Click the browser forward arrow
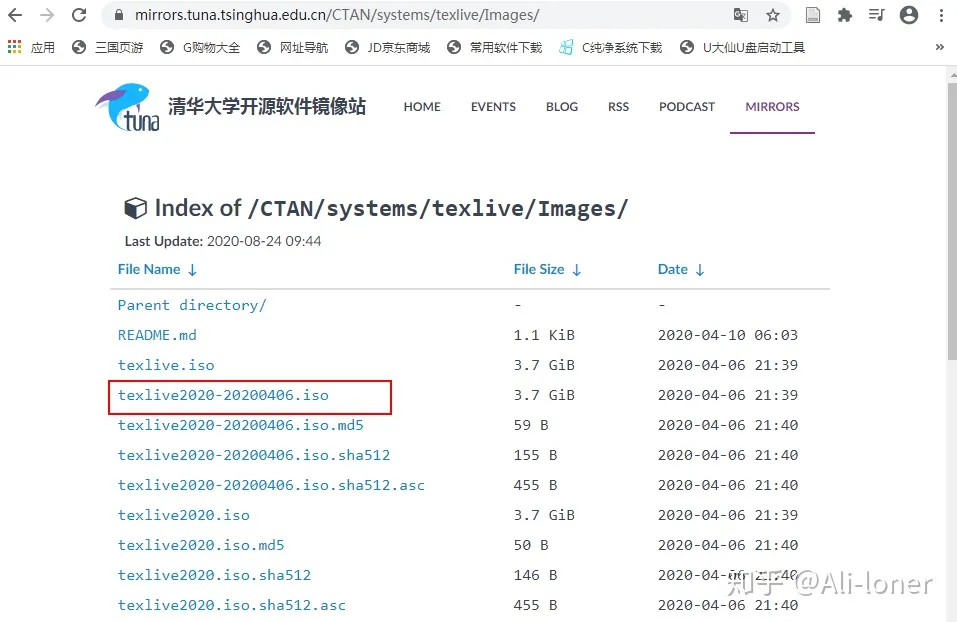 [47, 15]
